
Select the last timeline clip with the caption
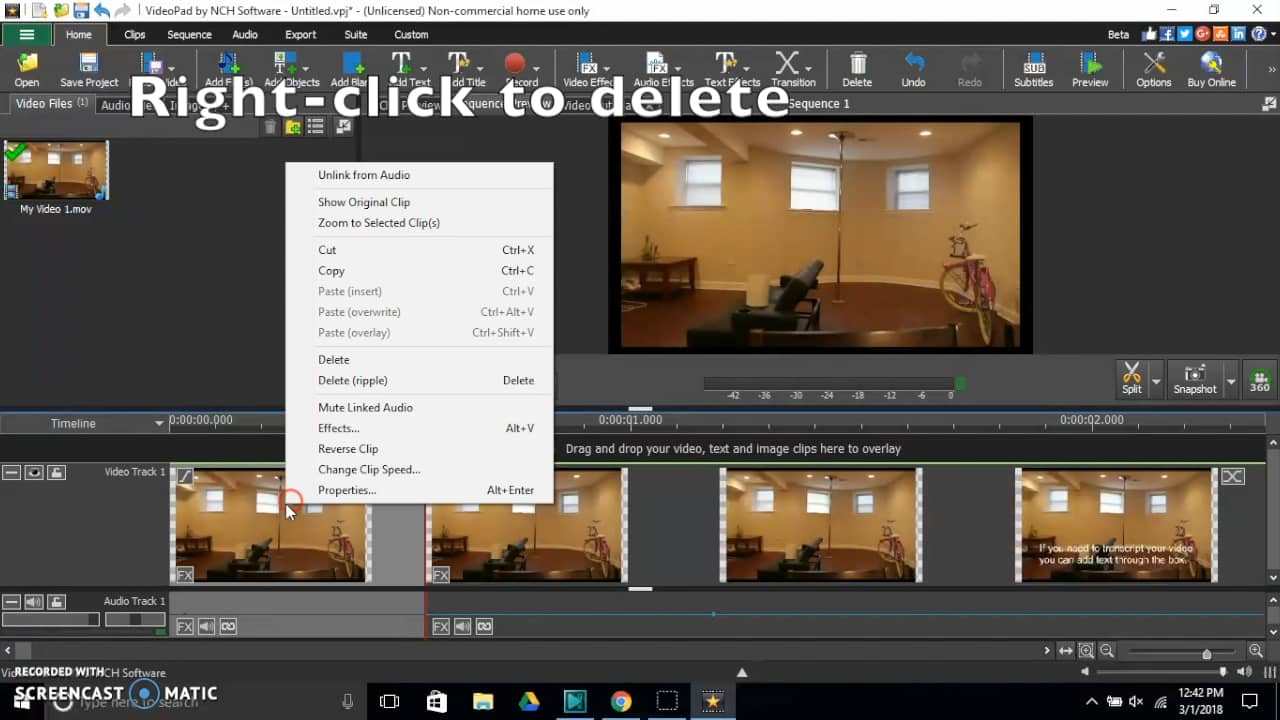coord(1116,525)
